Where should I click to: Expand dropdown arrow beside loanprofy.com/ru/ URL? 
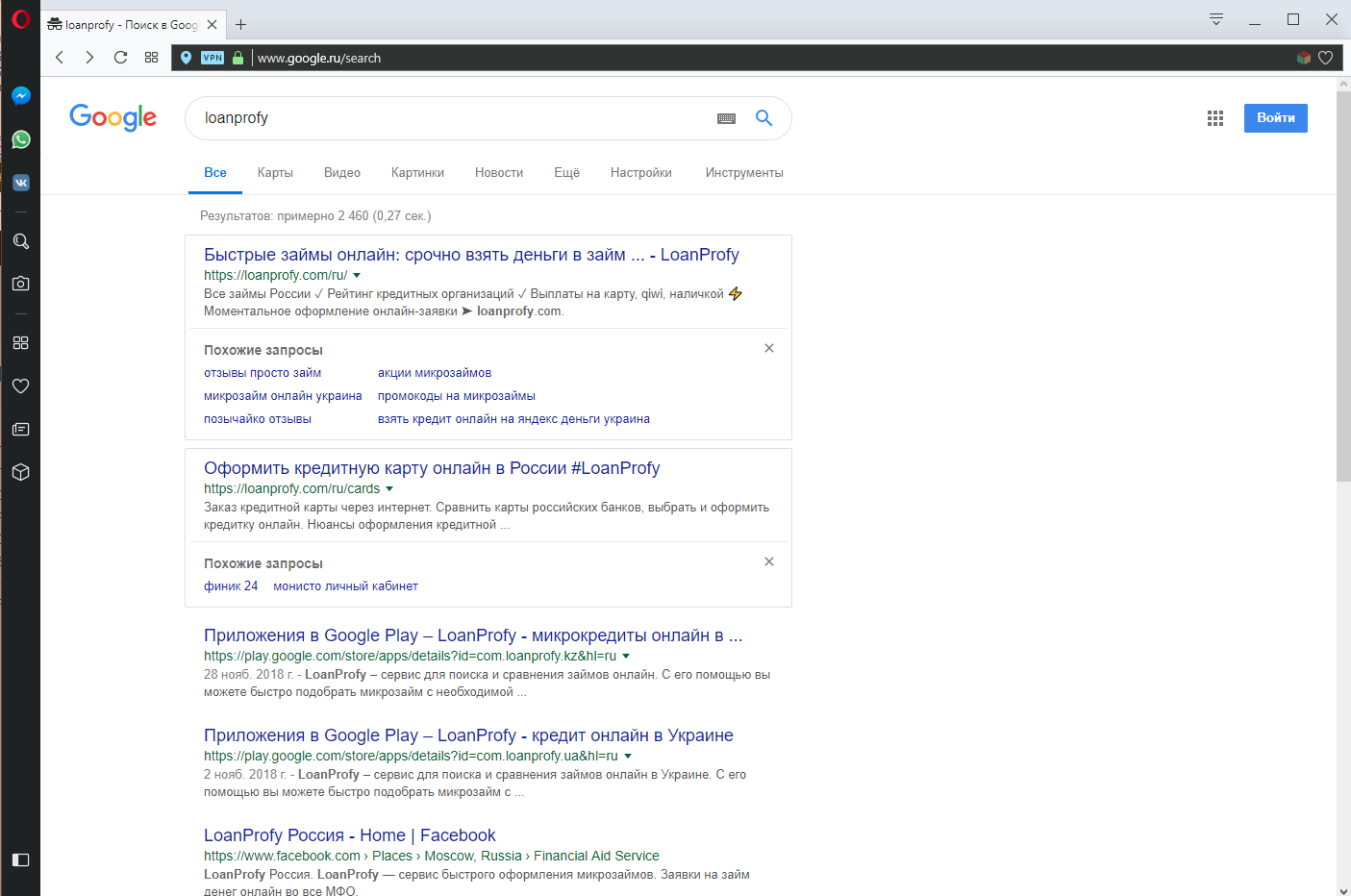tap(357, 276)
